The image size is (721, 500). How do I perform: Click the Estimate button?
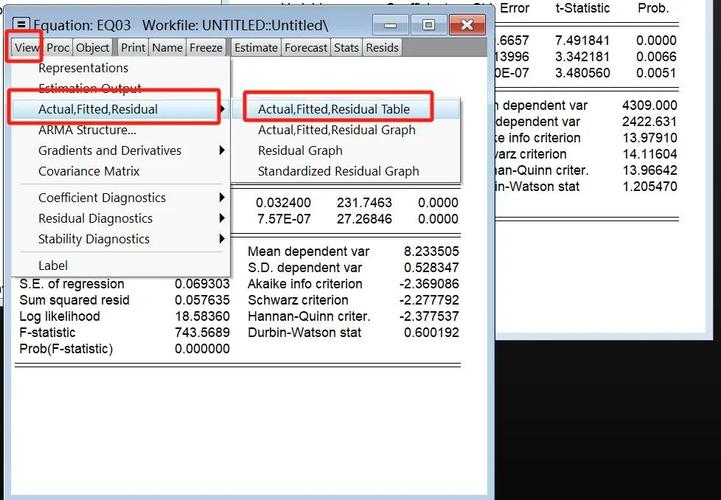pyautogui.click(x=256, y=47)
